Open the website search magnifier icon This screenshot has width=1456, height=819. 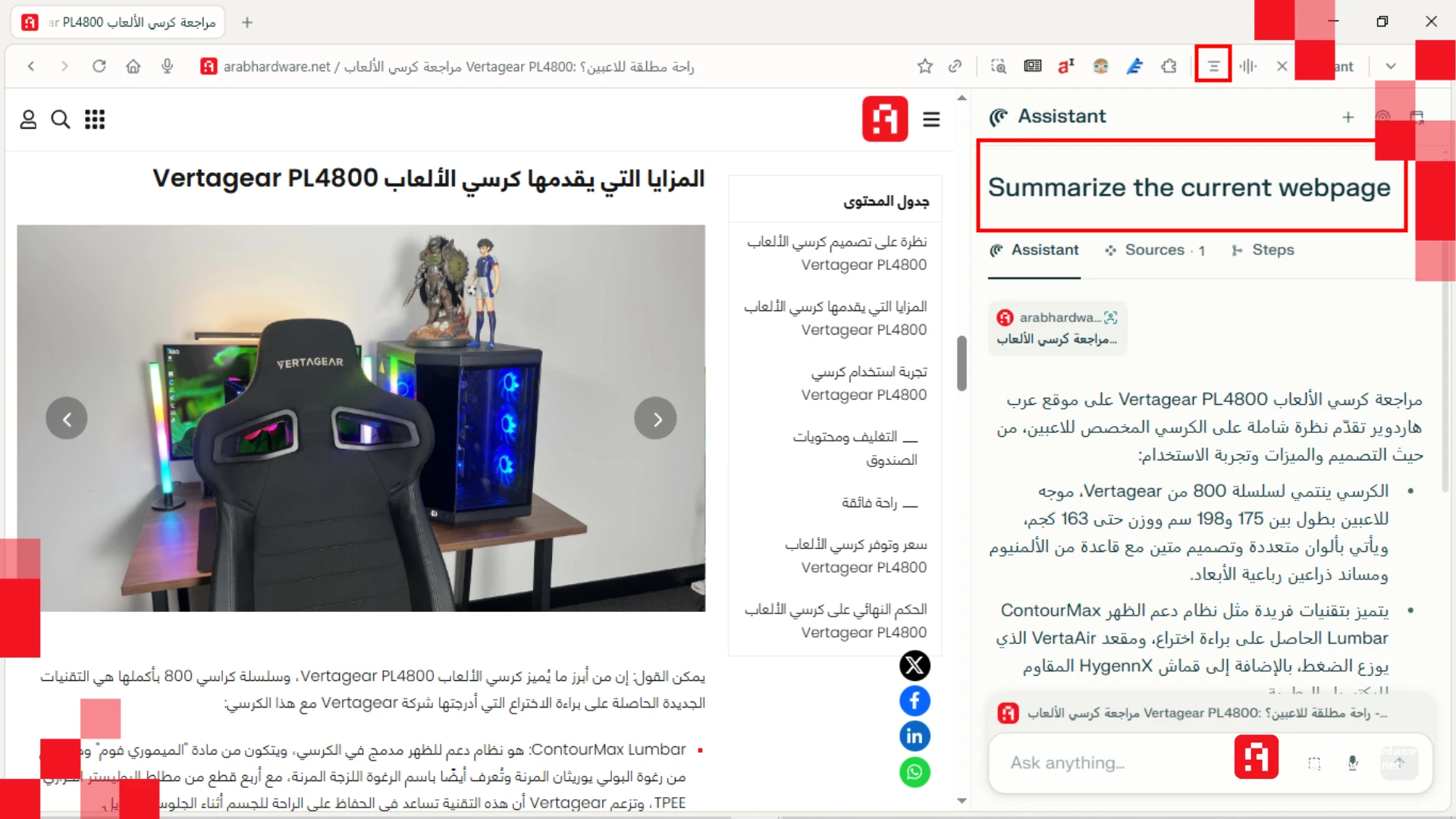(61, 119)
